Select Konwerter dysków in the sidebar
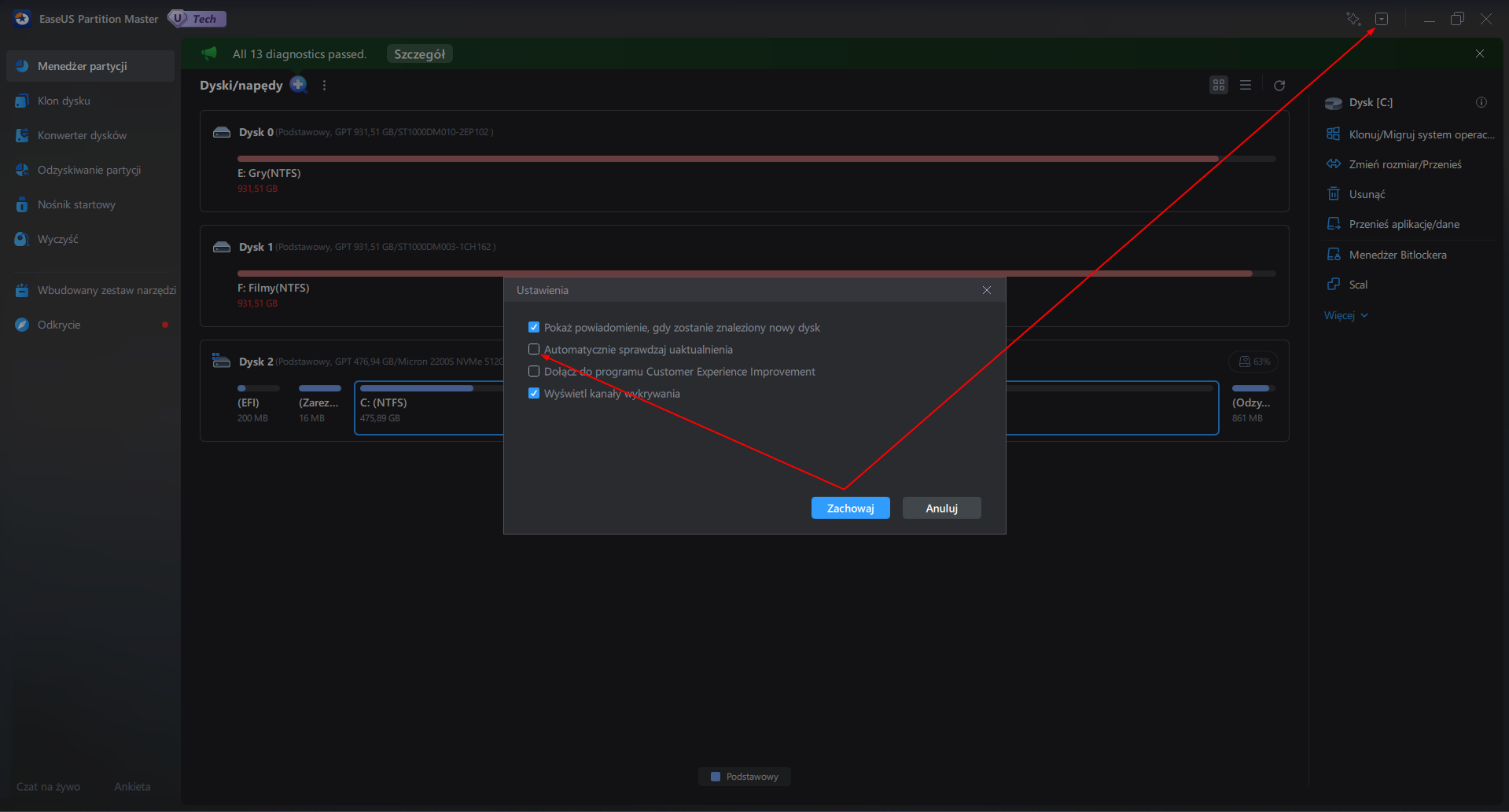 click(90, 135)
